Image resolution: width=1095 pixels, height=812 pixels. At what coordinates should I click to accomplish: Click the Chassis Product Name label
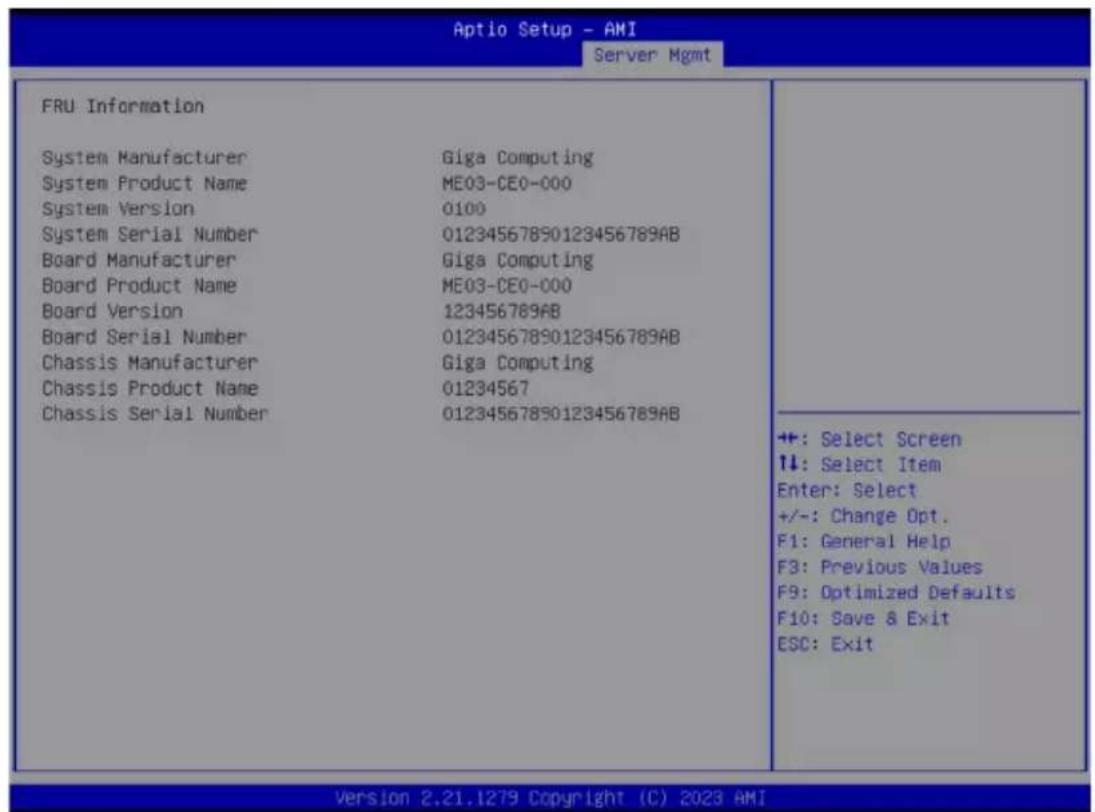(149, 388)
